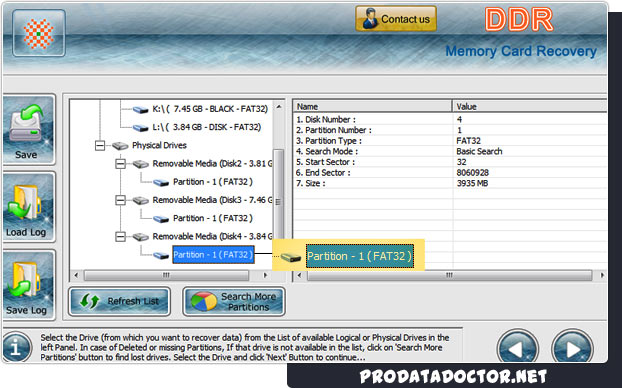Select Removable Media Disk4 entry
The image size is (622, 388).
212,236
